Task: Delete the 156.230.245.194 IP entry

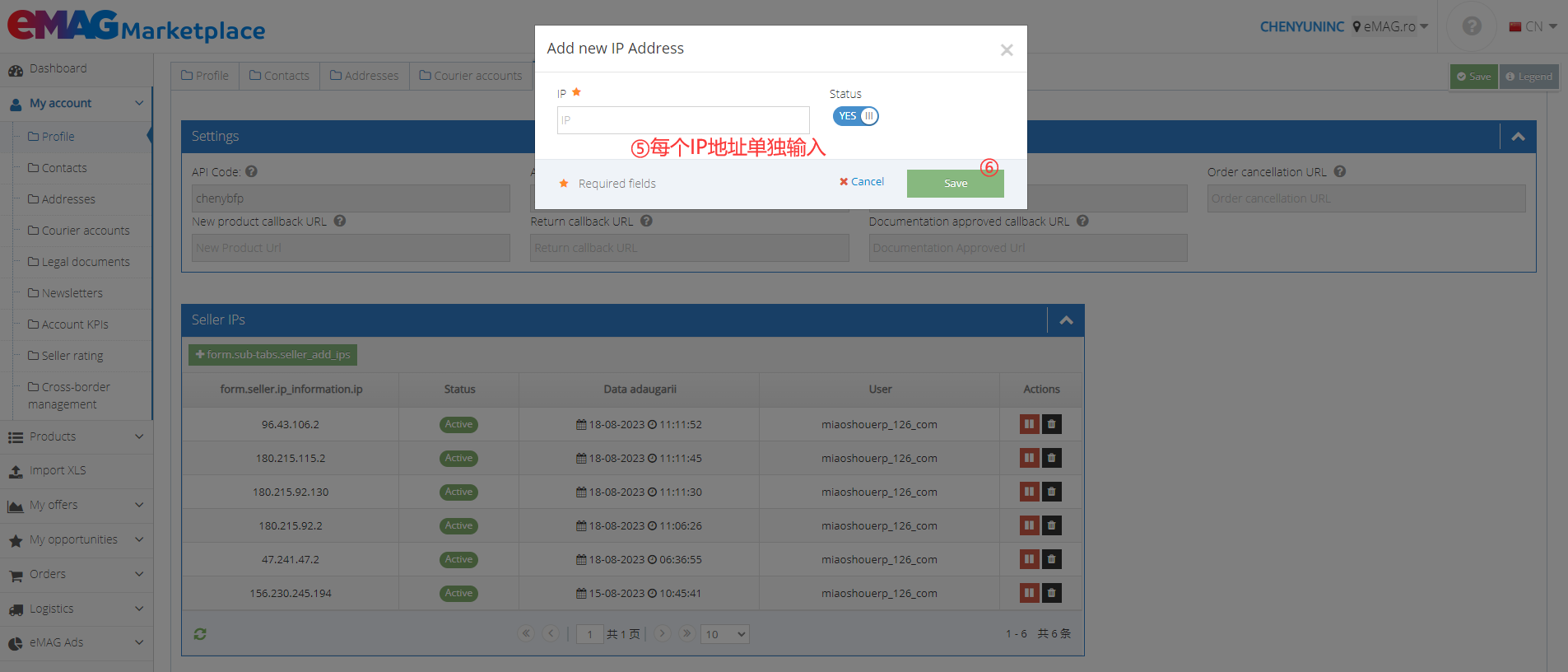Action: tap(1051, 593)
